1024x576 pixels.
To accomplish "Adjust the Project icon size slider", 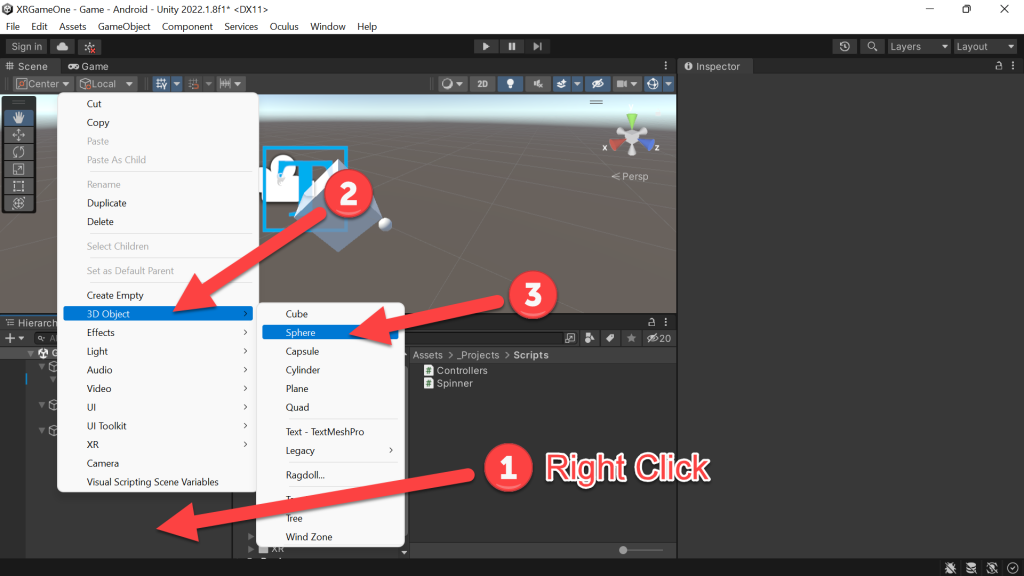I will point(641,550).
